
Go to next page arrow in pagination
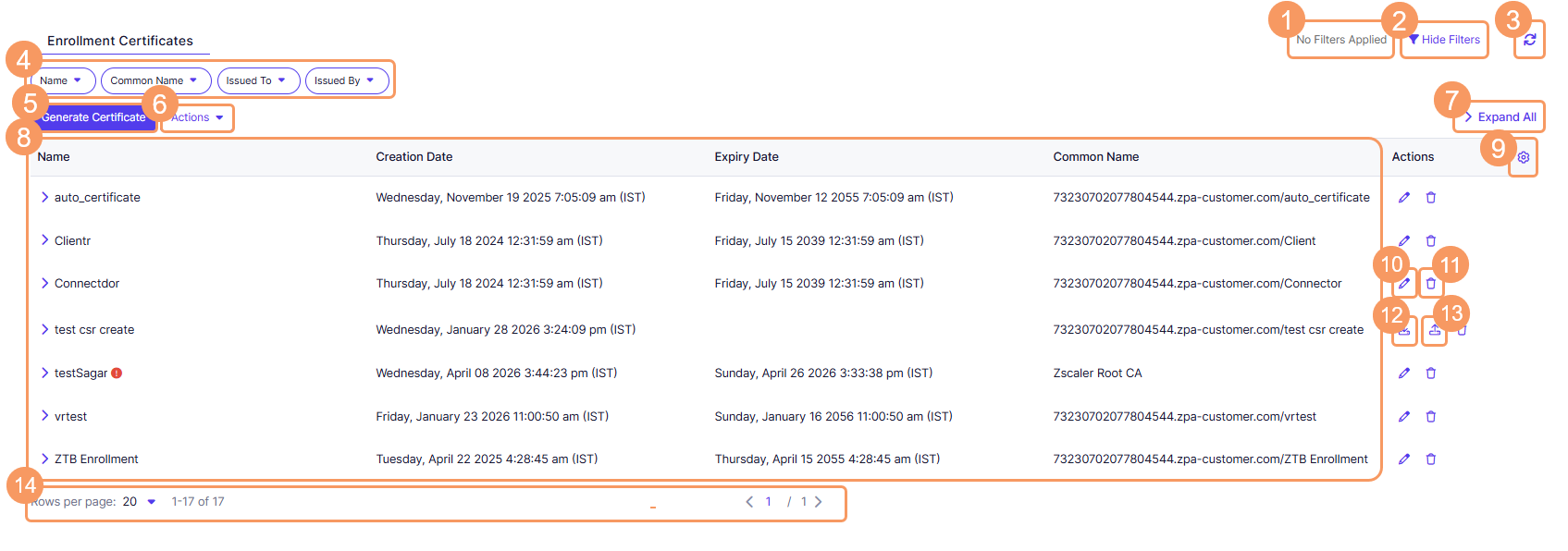click(819, 502)
